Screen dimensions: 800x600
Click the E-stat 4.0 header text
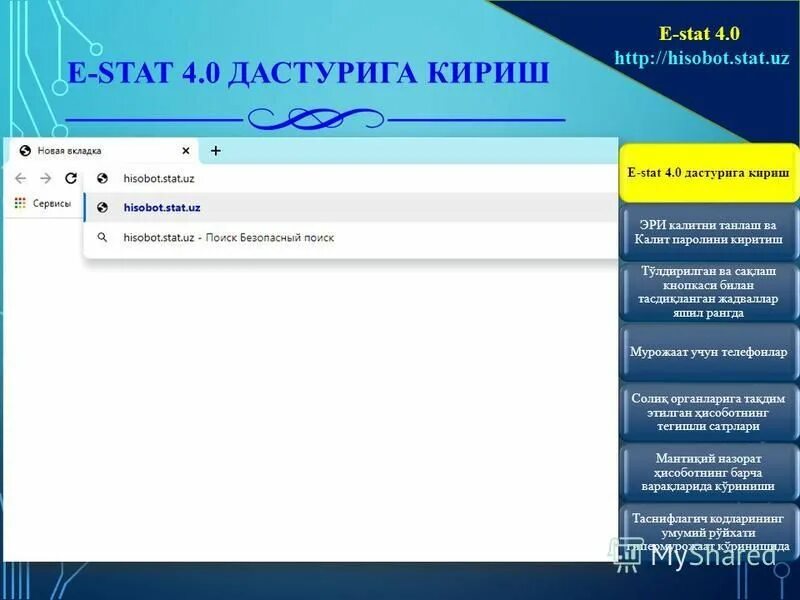[699, 33]
